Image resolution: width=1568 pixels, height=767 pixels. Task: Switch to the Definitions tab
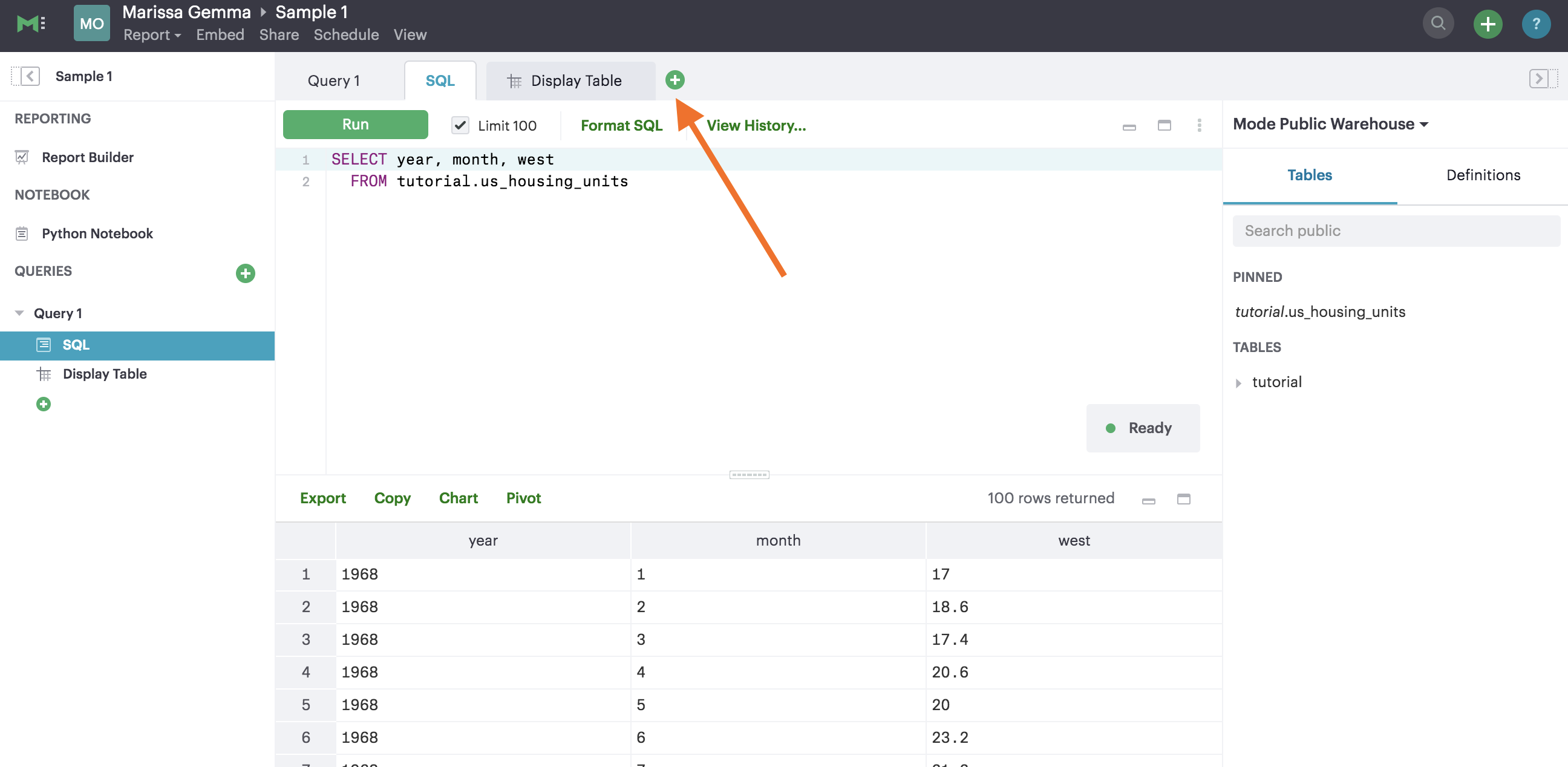[x=1484, y=174]
